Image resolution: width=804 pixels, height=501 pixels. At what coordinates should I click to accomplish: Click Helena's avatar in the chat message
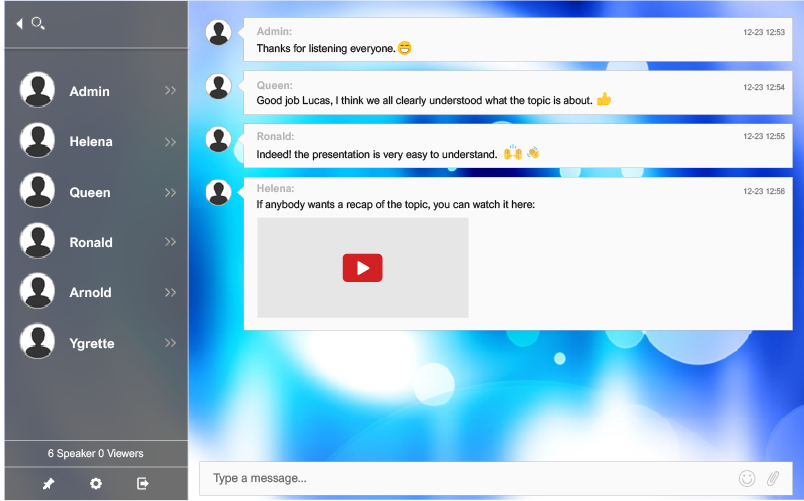218,192
